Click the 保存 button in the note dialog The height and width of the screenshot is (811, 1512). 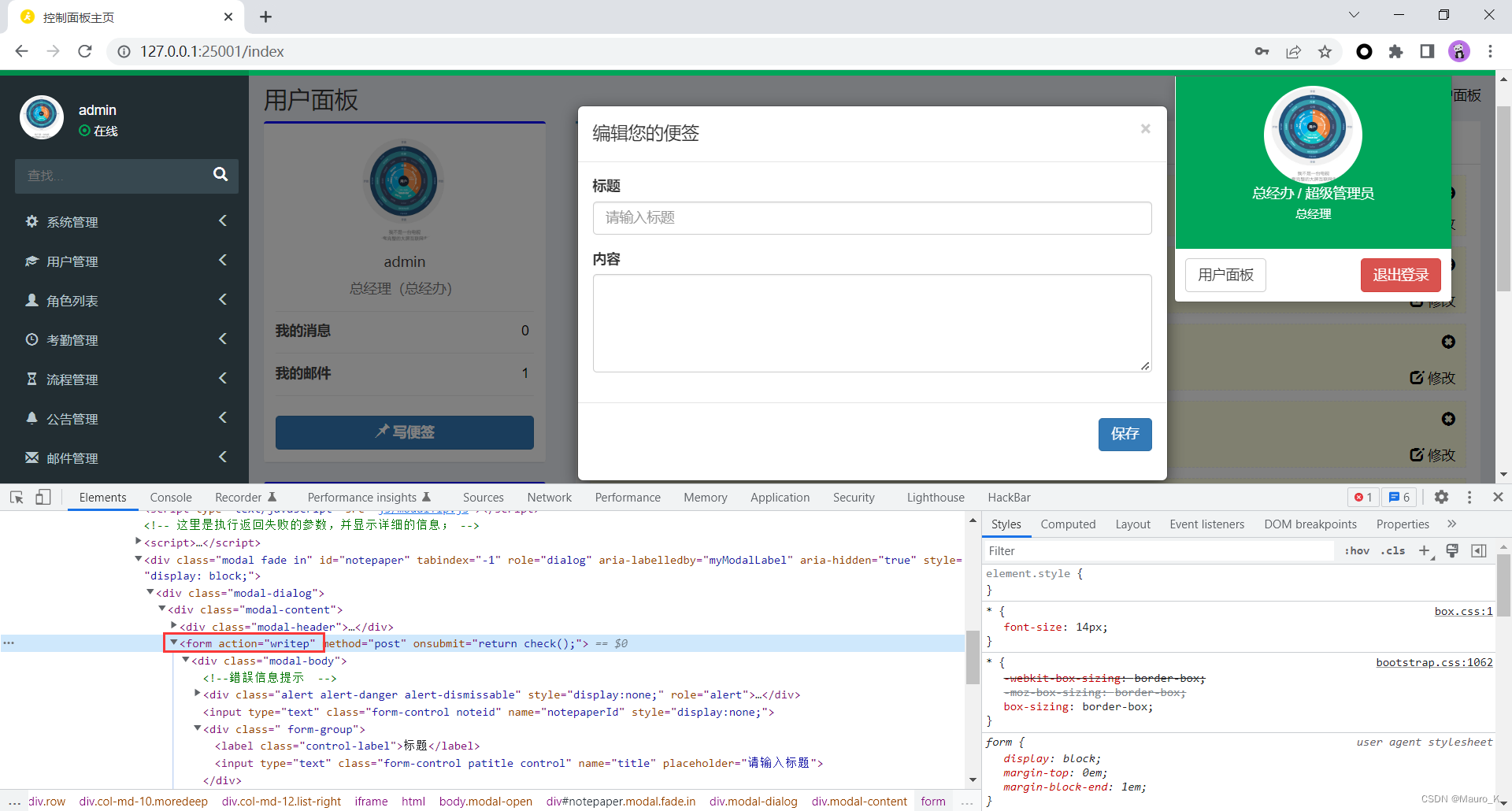tap(1125, 434)
